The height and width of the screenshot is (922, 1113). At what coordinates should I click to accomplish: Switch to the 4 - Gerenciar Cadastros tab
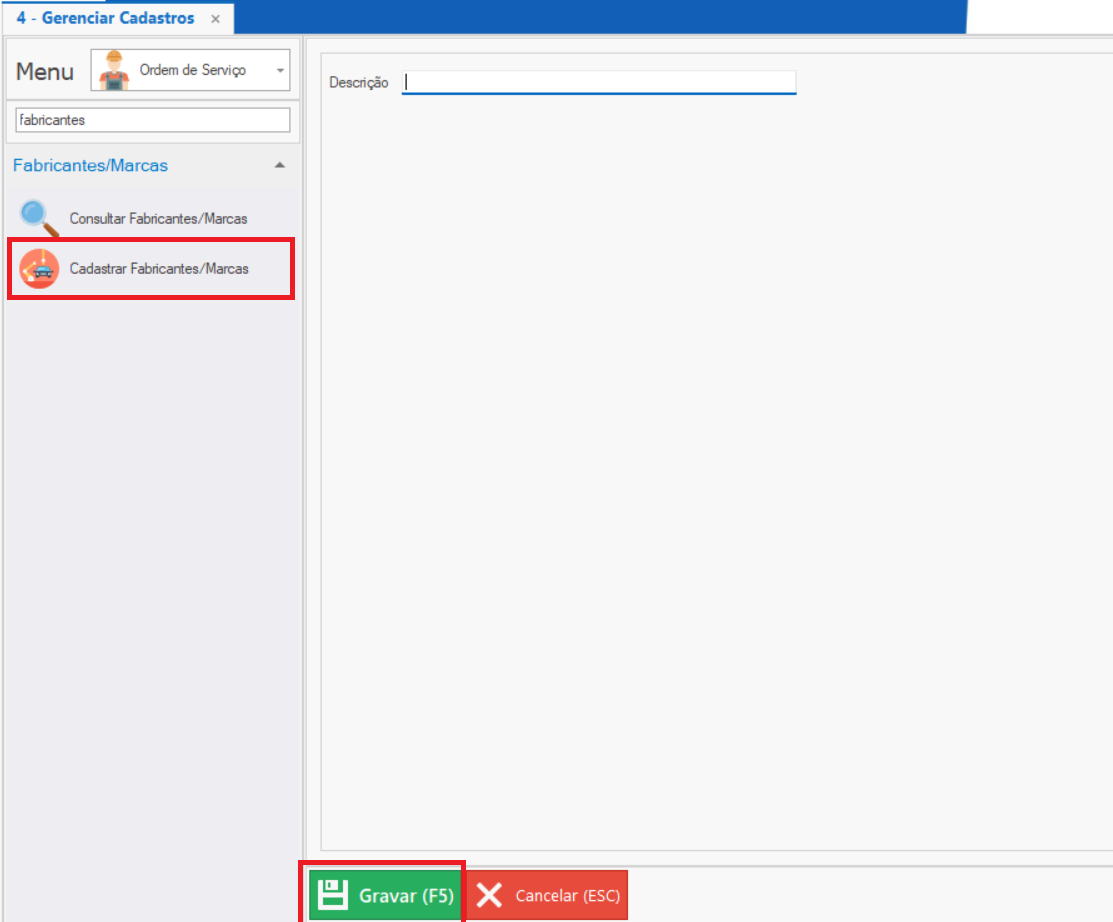pyautogui.click(x=105, y=19)
